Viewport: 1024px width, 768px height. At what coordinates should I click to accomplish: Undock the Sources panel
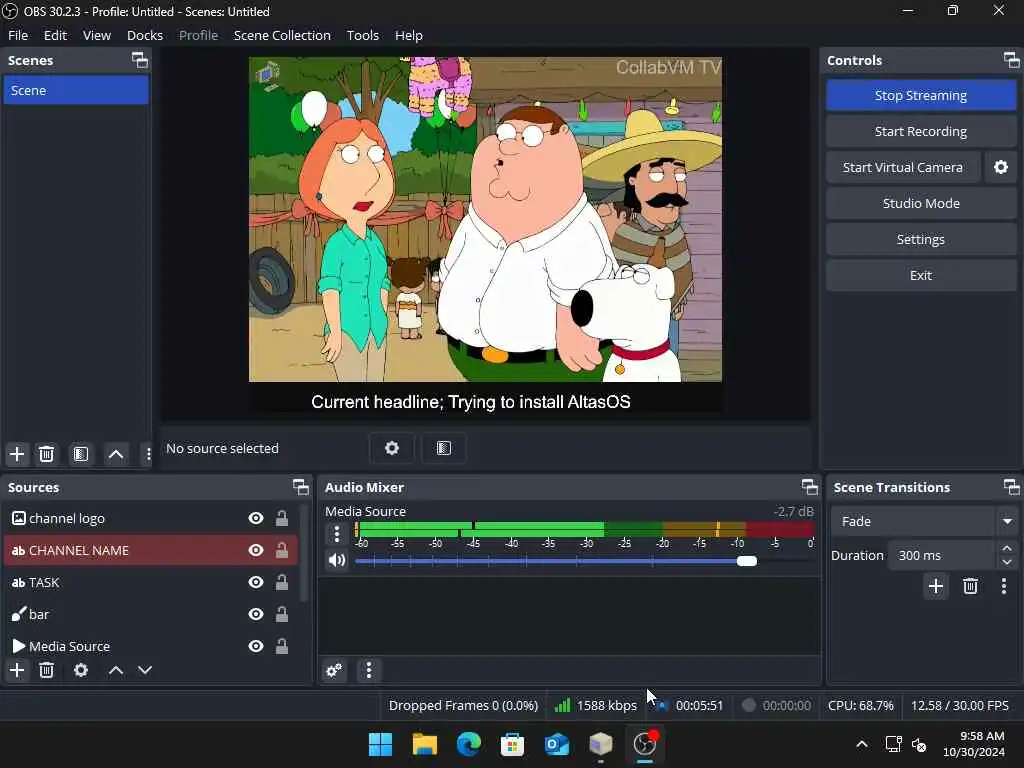pyautogui.click(x=300, y=487)
